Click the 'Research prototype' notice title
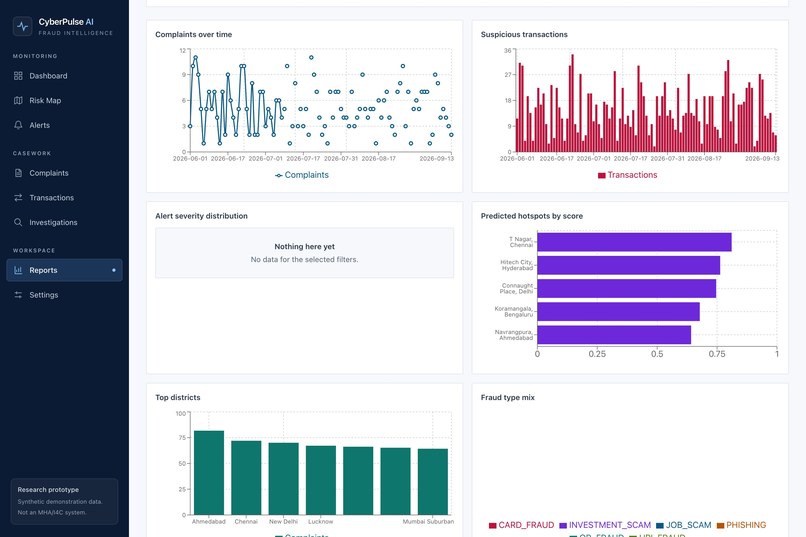Viewport: 806px width, 537px height. point(48,490)
